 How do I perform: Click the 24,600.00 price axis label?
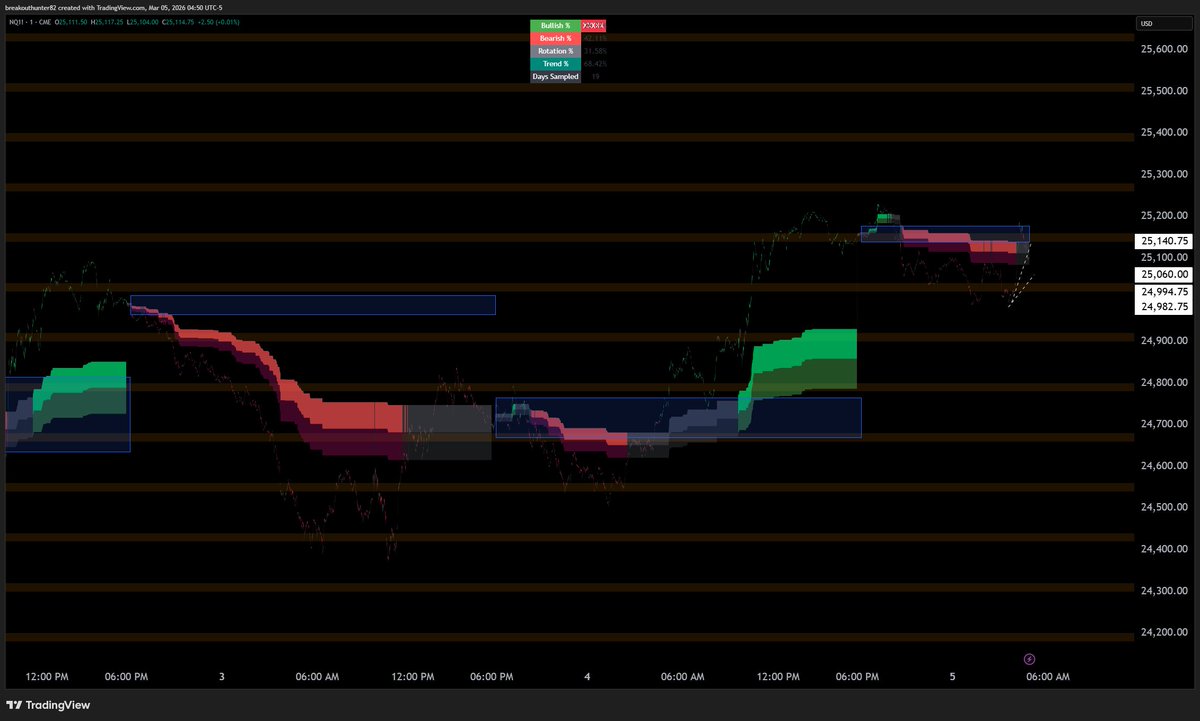coord(1164,466)
